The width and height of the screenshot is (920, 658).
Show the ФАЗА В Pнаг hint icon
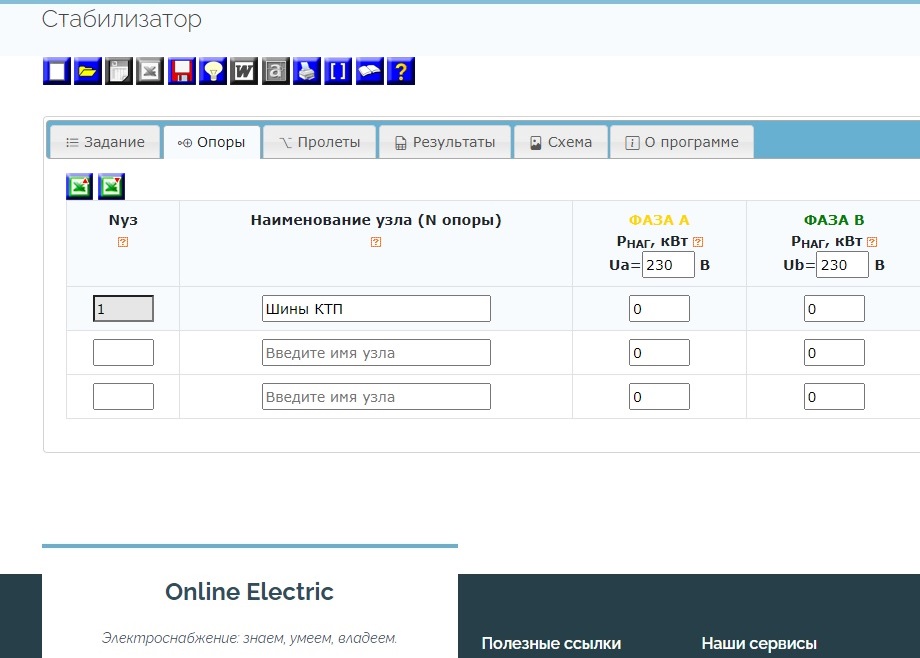point(872,242)
